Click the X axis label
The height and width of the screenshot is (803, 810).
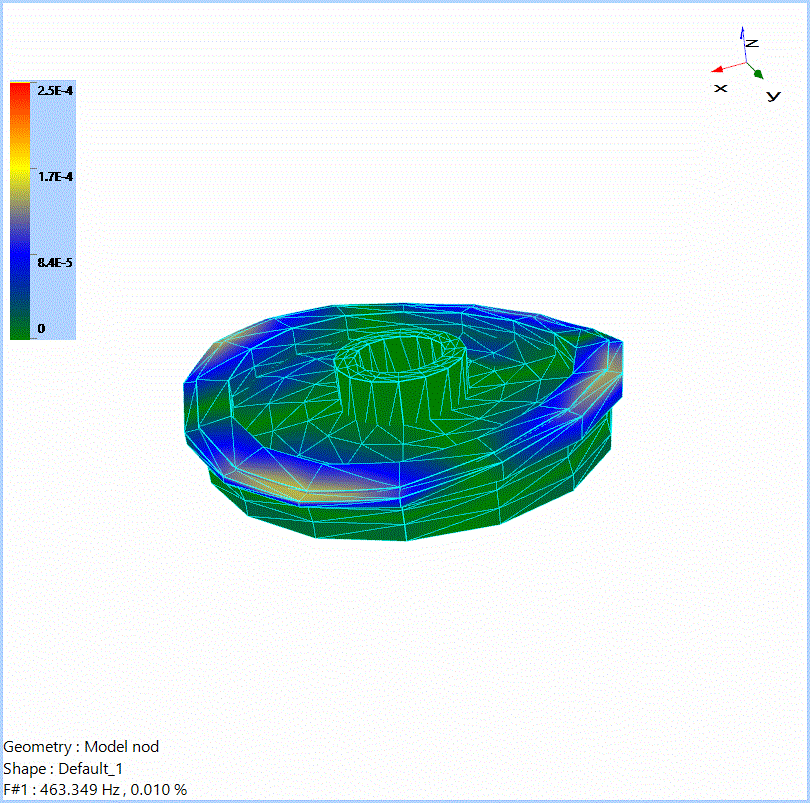coord(721,88)
